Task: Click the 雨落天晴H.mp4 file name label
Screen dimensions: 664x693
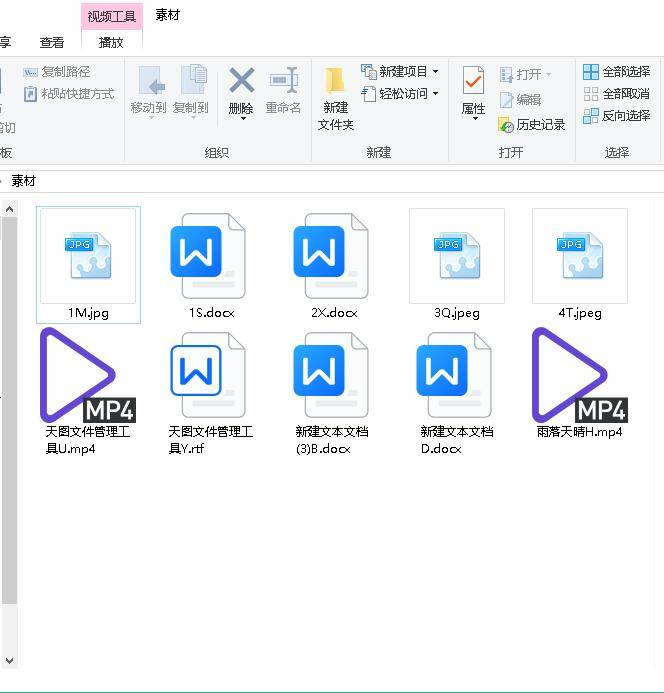Action: (579, 432)
